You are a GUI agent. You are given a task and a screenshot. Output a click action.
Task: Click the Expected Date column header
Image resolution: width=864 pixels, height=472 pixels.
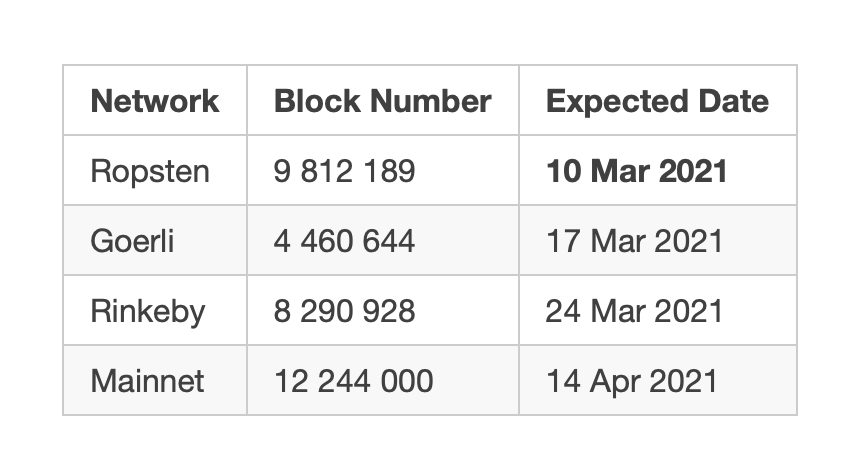click(657, 101)
